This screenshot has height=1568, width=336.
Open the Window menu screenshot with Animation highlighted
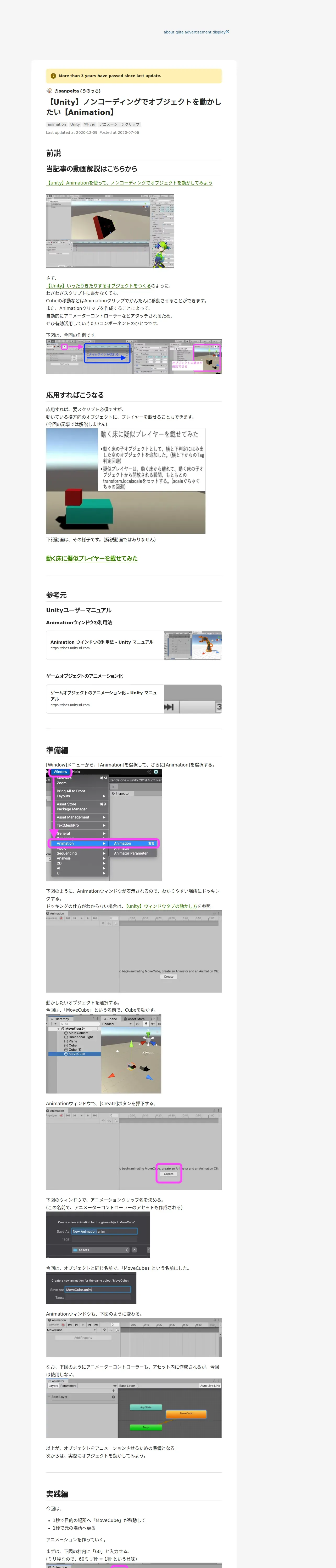pos(104,825)
